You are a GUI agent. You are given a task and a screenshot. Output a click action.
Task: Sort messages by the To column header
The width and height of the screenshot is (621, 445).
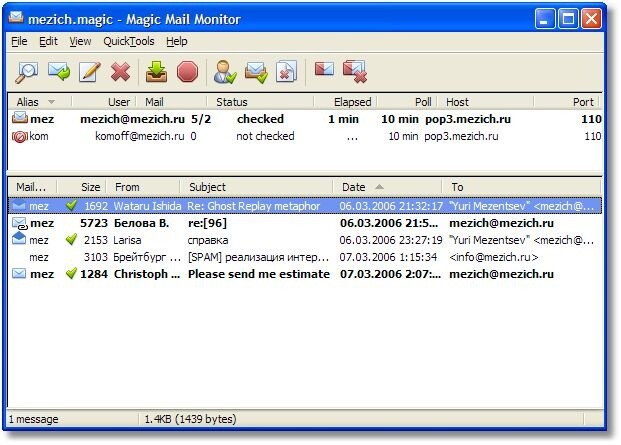click(x=457, y=187)
